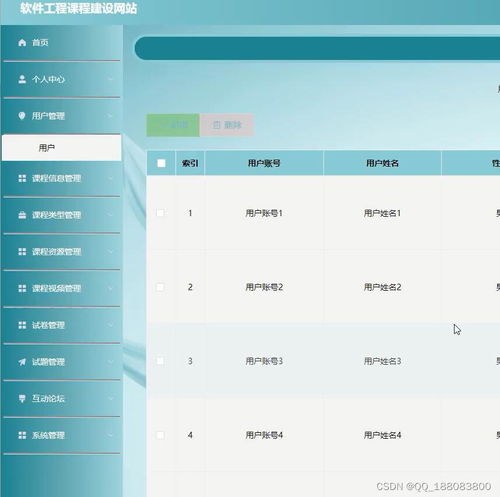The image size is (500, 497).
Task: Expand the 试卷管理 chevron
Action: pos(110,325)
